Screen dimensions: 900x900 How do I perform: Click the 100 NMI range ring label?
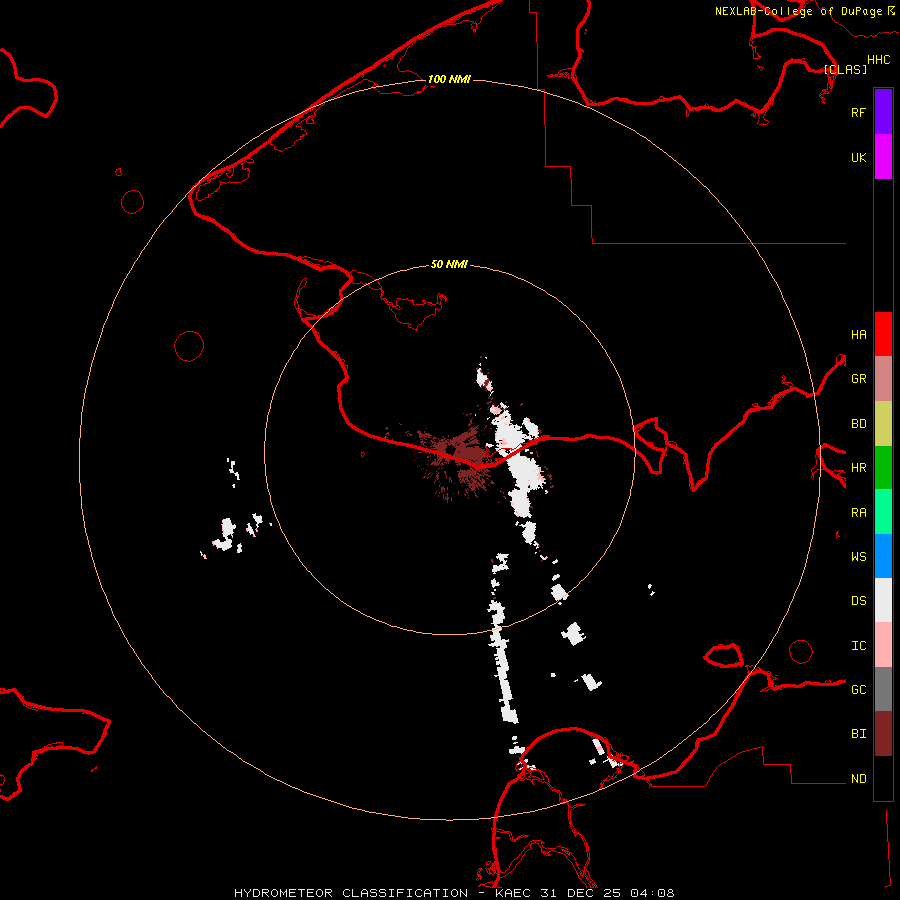tap(449, 79)
